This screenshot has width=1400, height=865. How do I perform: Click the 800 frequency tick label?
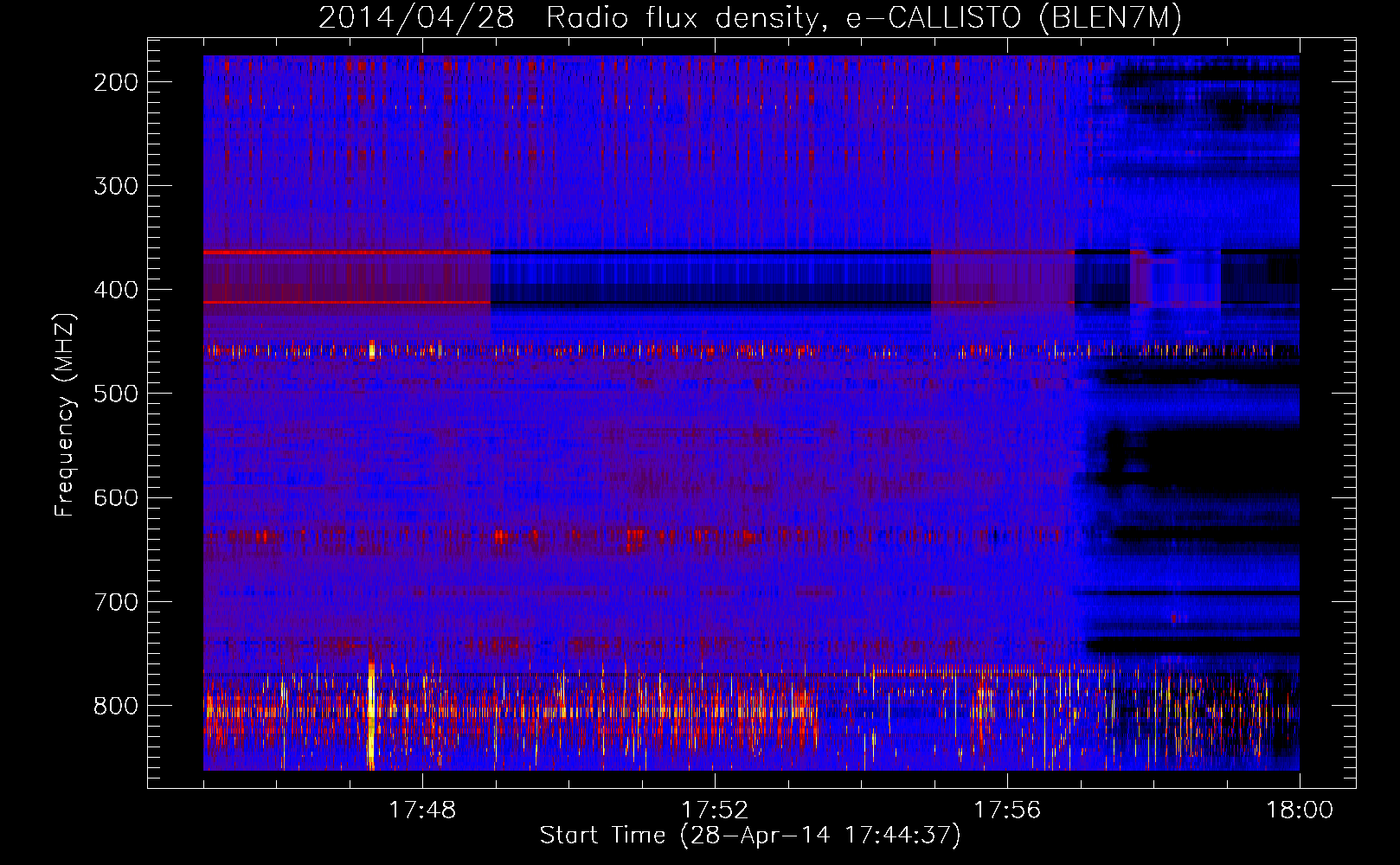[116, 705]
